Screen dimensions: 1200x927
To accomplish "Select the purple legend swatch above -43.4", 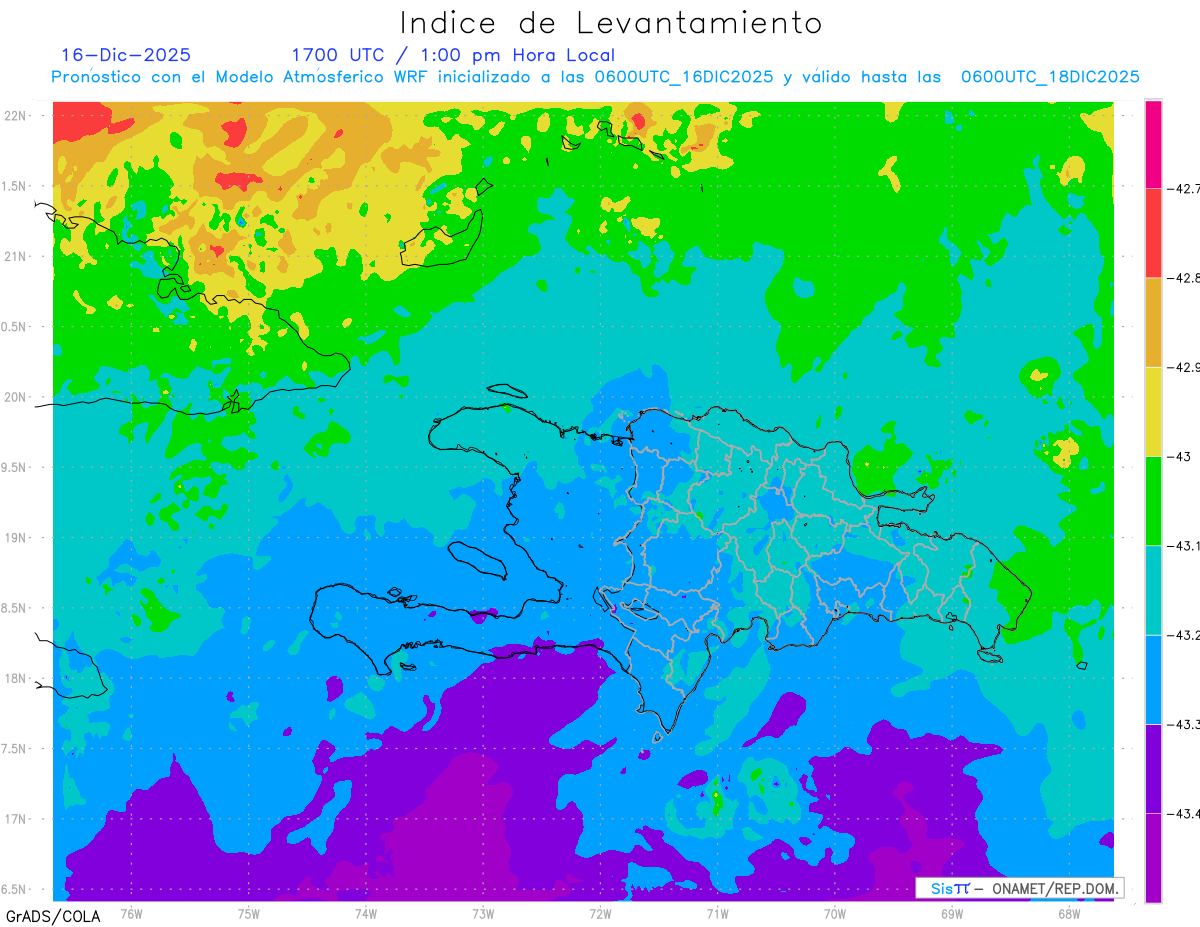I will point(1153,768).
